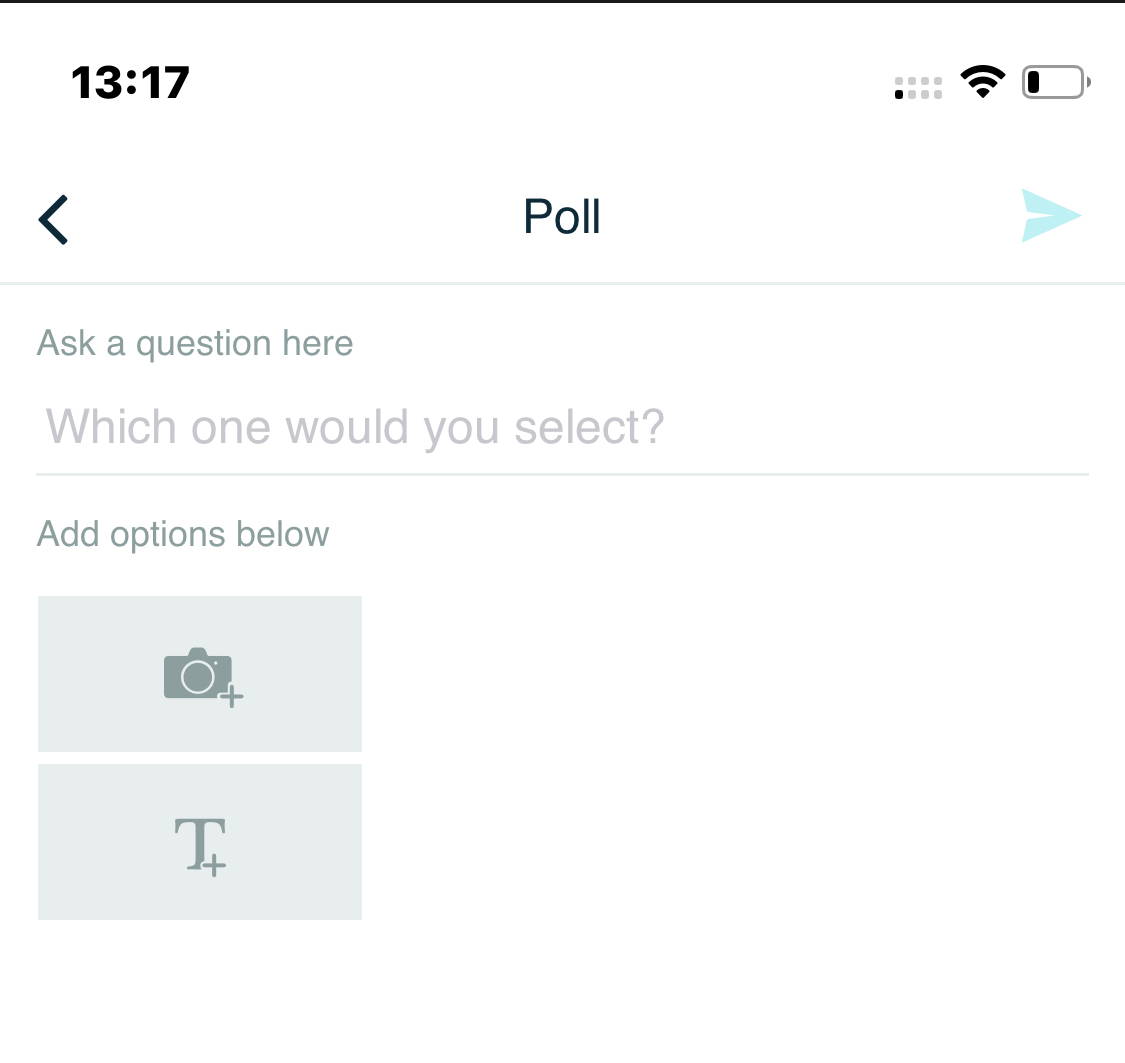Click the small plus beside the camera

pos(232,696)
